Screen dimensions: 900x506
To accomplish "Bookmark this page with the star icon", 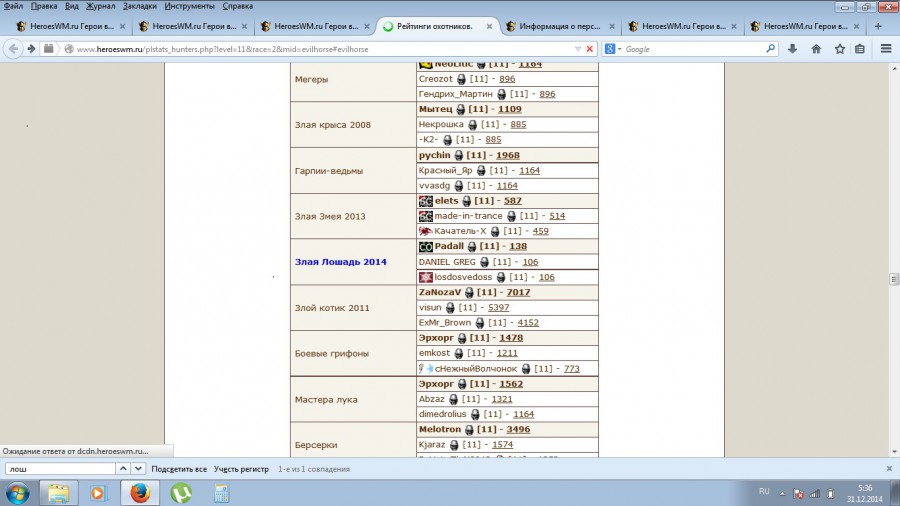I will tap(840, 49).
